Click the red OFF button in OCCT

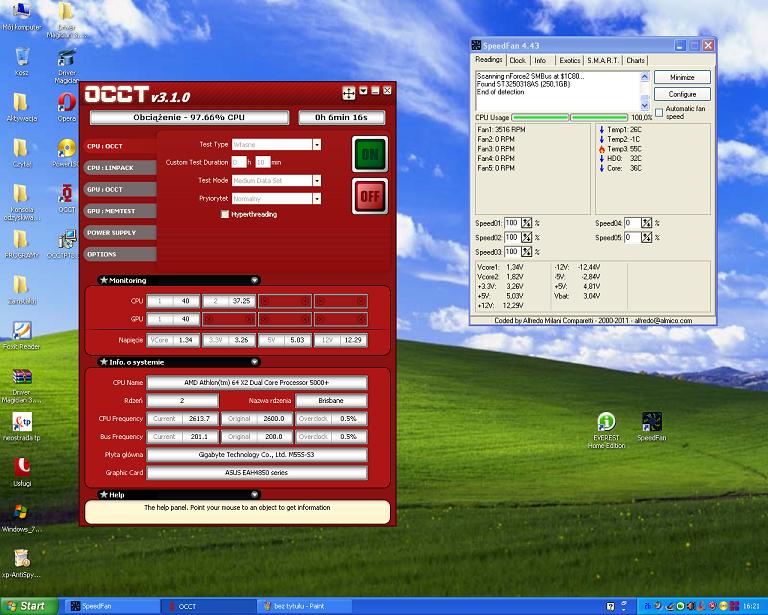coord(370,196)
